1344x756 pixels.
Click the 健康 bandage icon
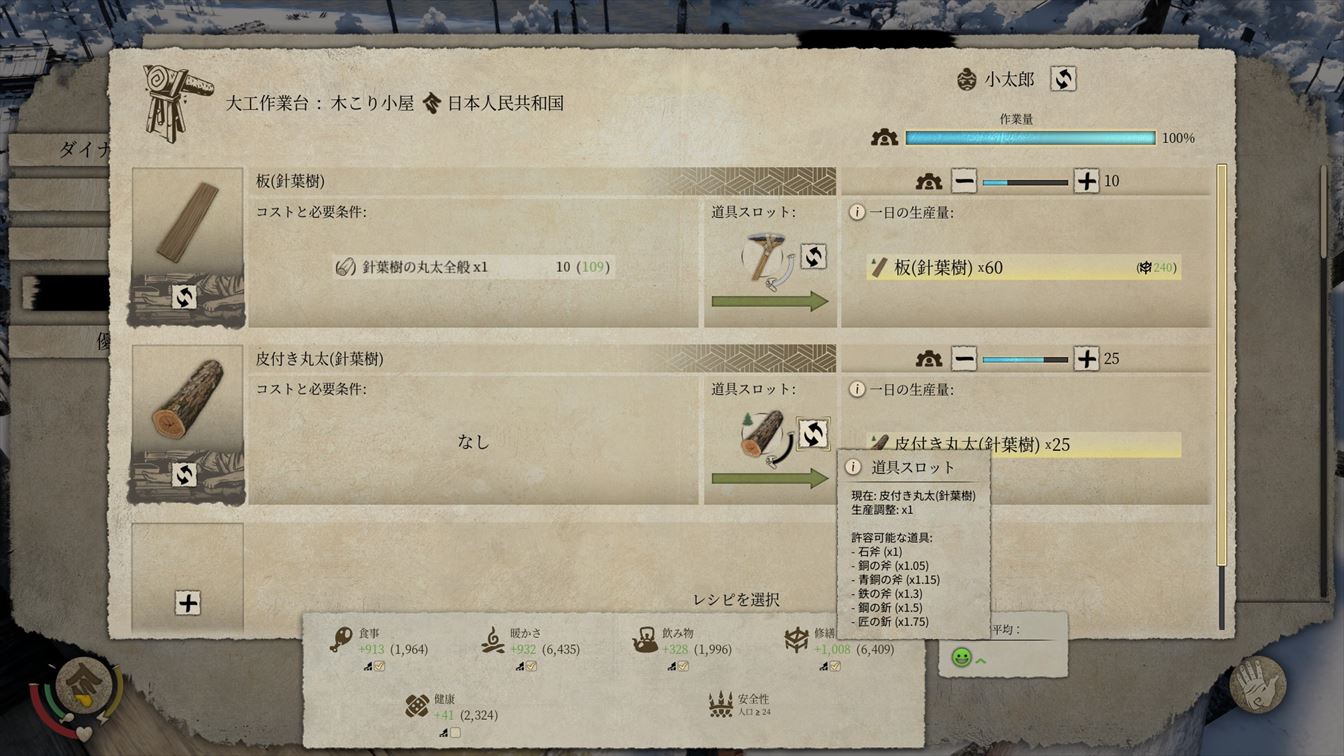(x=418, y=707)
